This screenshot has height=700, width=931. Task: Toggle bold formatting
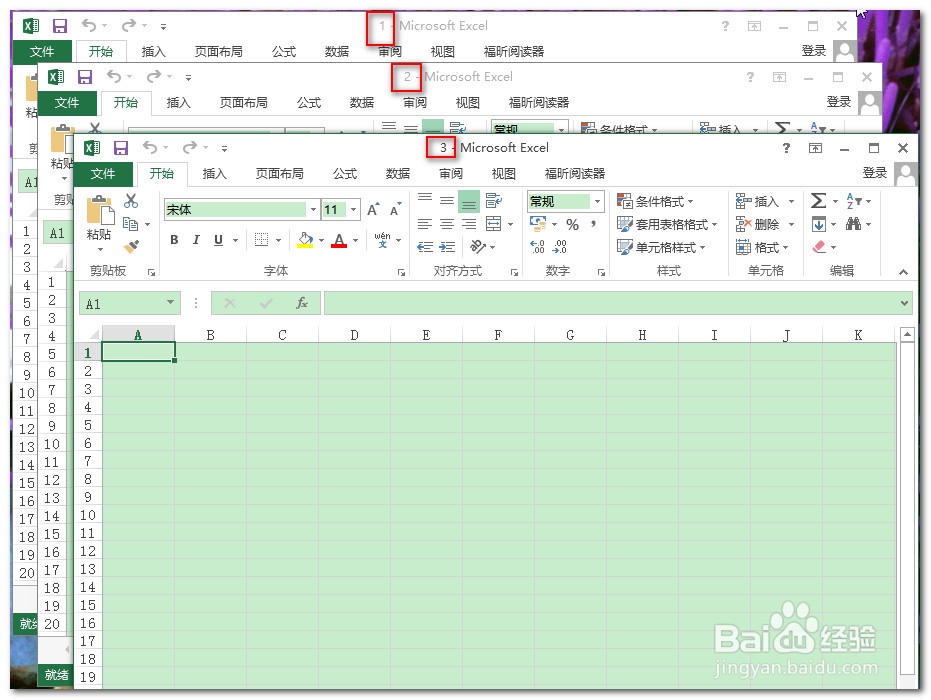click(174, 239)
